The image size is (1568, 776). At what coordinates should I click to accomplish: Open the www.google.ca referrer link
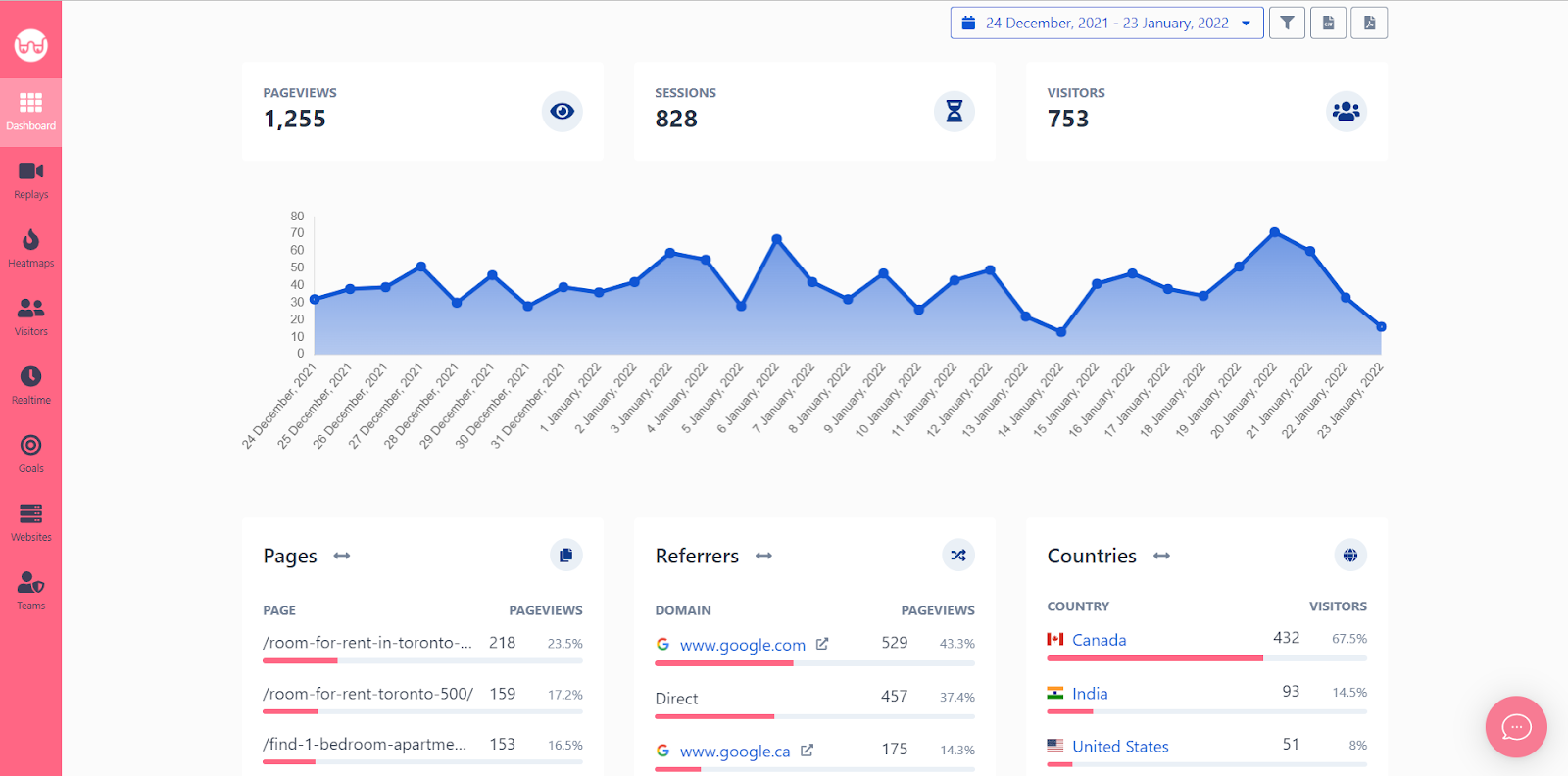point(735,752)
